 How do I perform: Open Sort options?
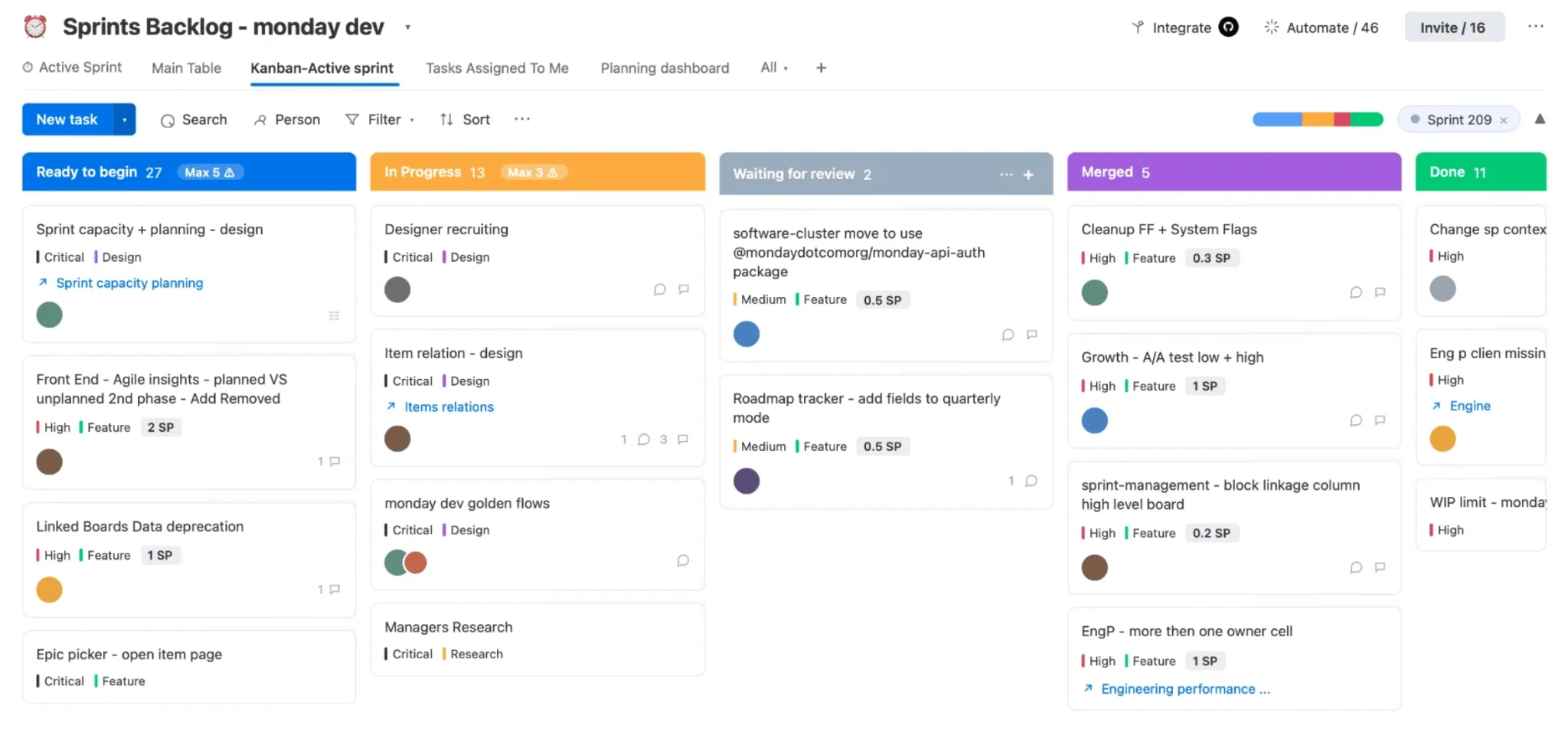pos(465,119)
